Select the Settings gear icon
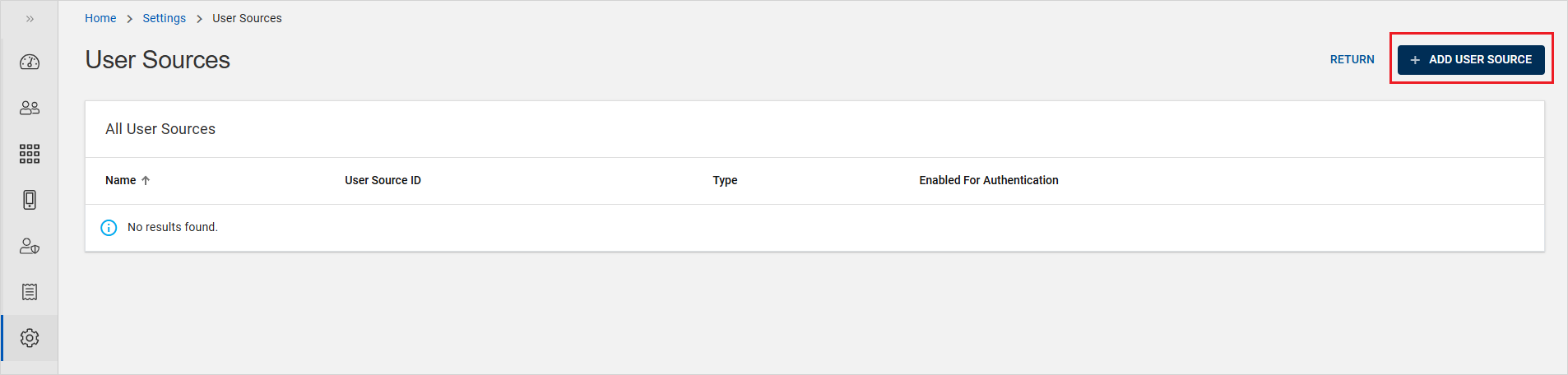1568x375 pixels. coord(30,338)
